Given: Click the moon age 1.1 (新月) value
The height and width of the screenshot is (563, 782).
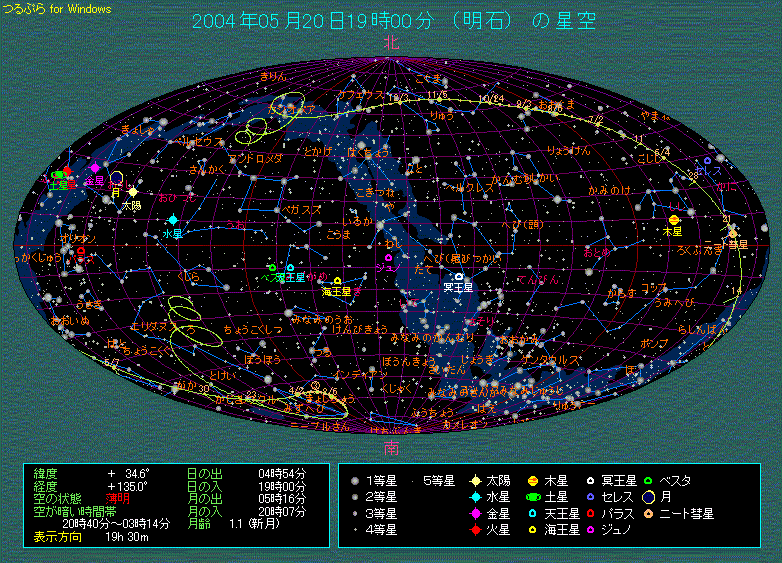Looking at the screenshot, I should (254, 524).
